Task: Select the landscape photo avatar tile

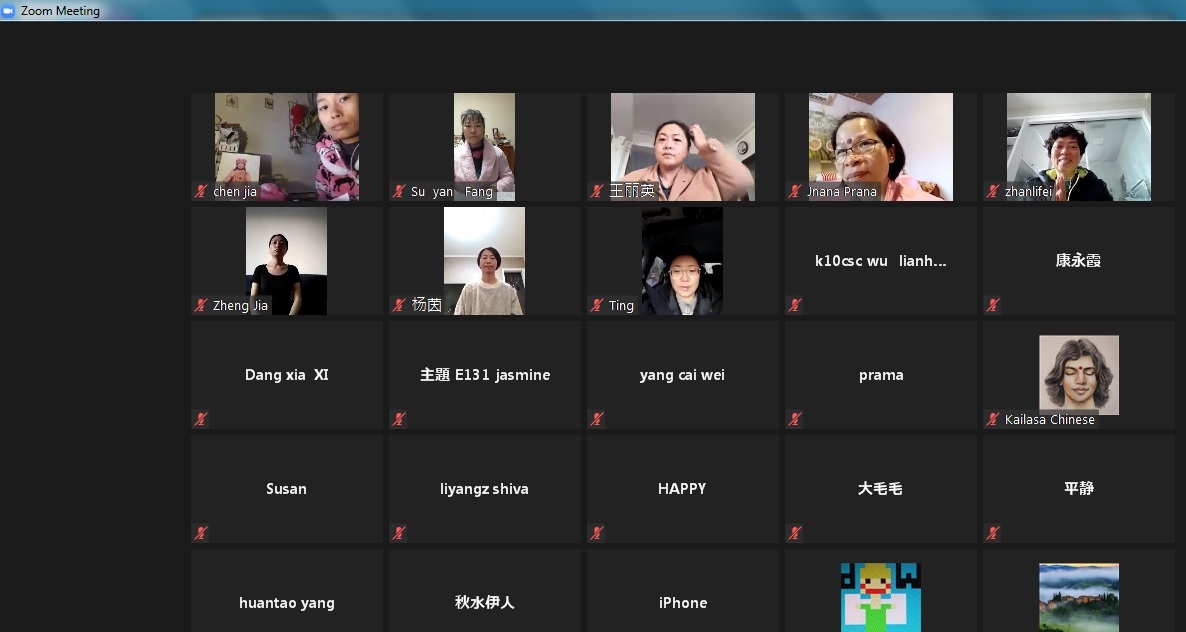Action: pyautogui.click(x=1078, y=597)
